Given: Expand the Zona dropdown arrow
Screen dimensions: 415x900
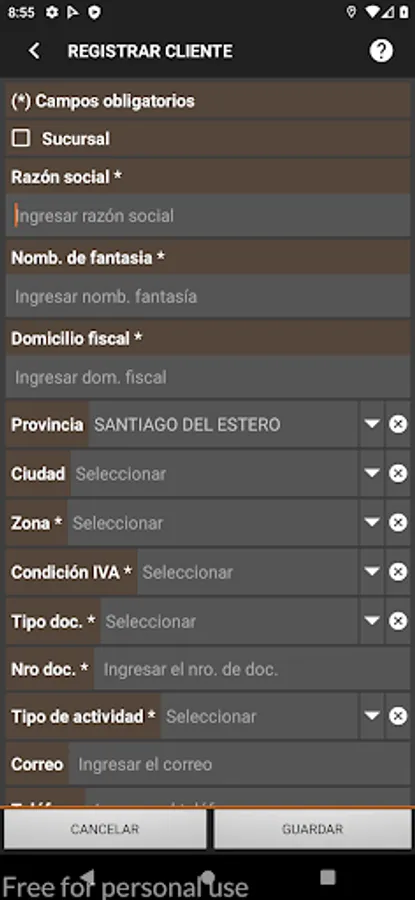Looking at the screenshot, I should [x=372, y=523].
